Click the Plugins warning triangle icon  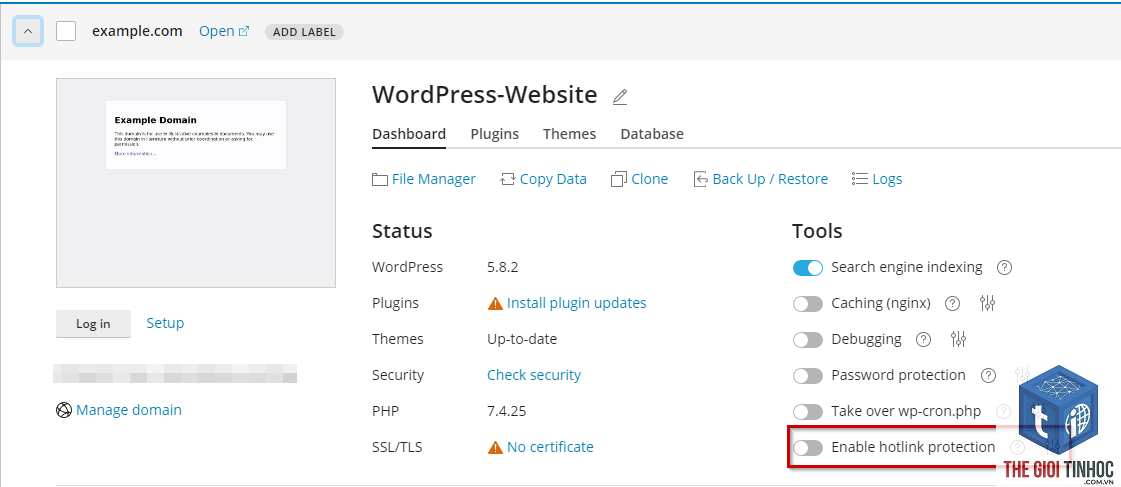tap(495, 304)
